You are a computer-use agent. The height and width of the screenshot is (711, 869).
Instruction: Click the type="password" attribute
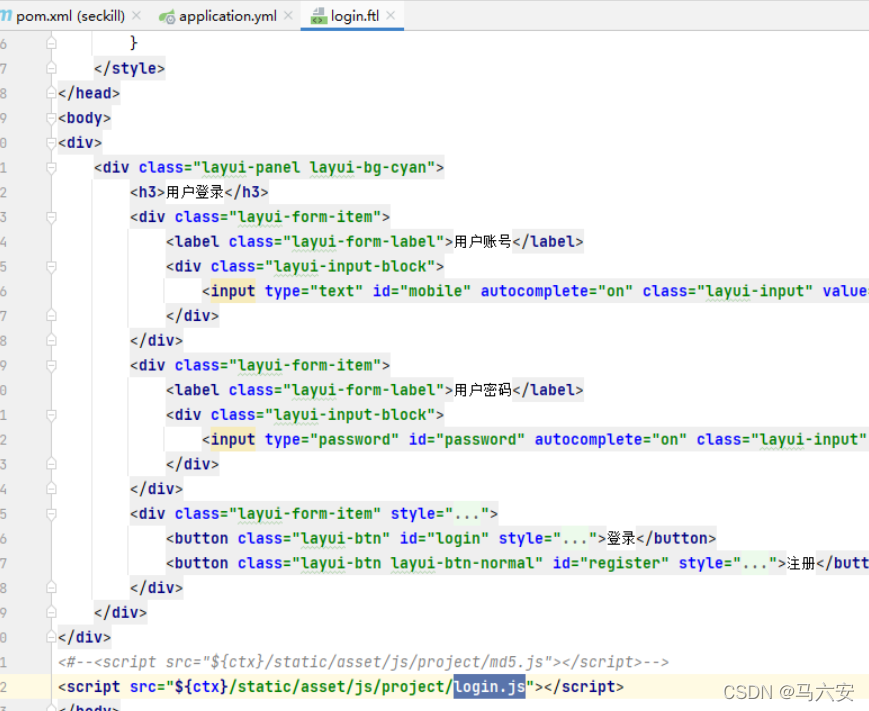pos(331,439)
